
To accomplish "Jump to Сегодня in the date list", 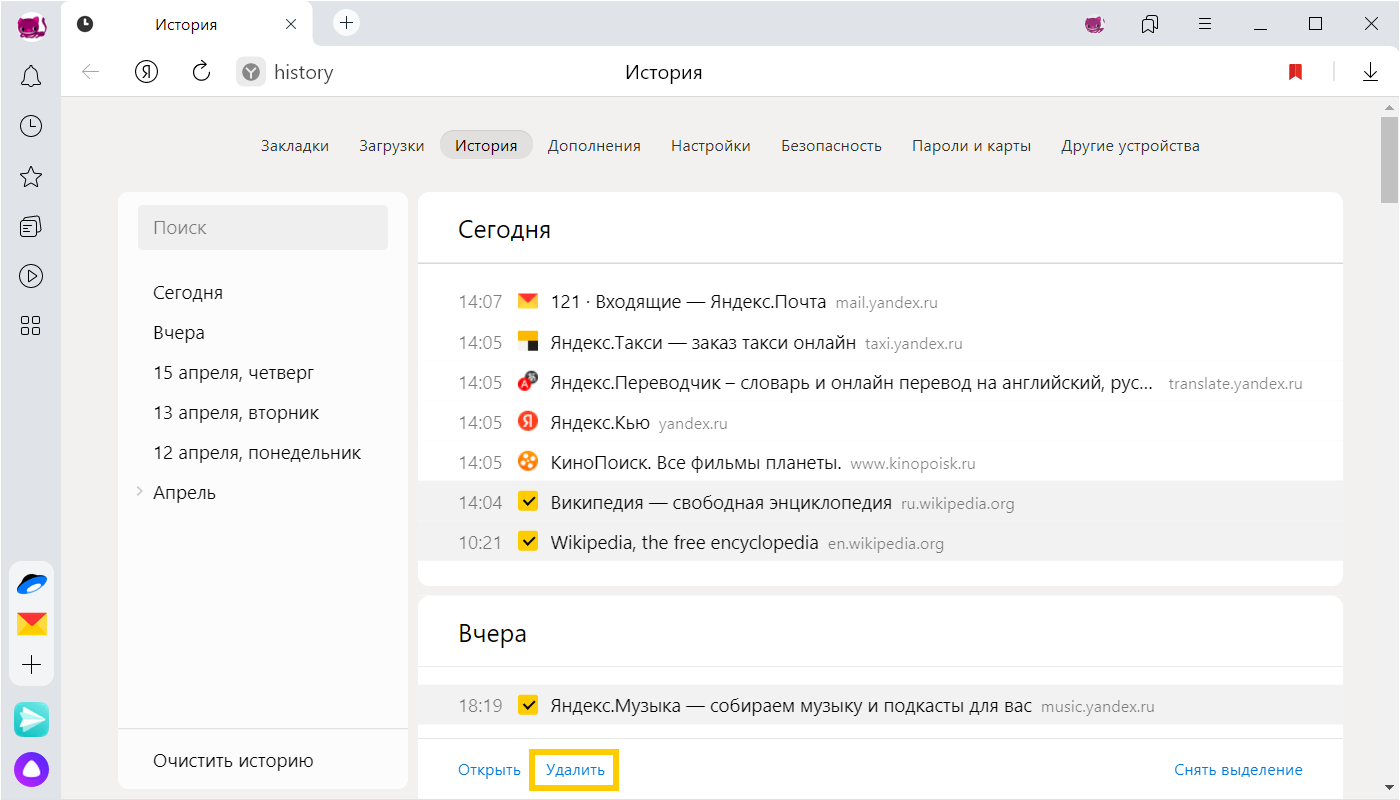I will pos(188,293).
